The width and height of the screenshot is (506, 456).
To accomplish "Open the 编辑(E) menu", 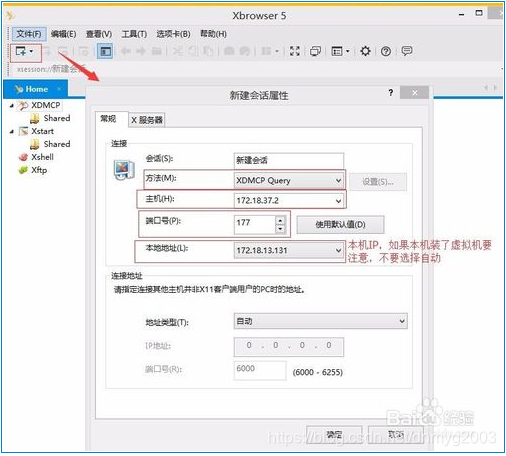I will click(x=63, y=34).
